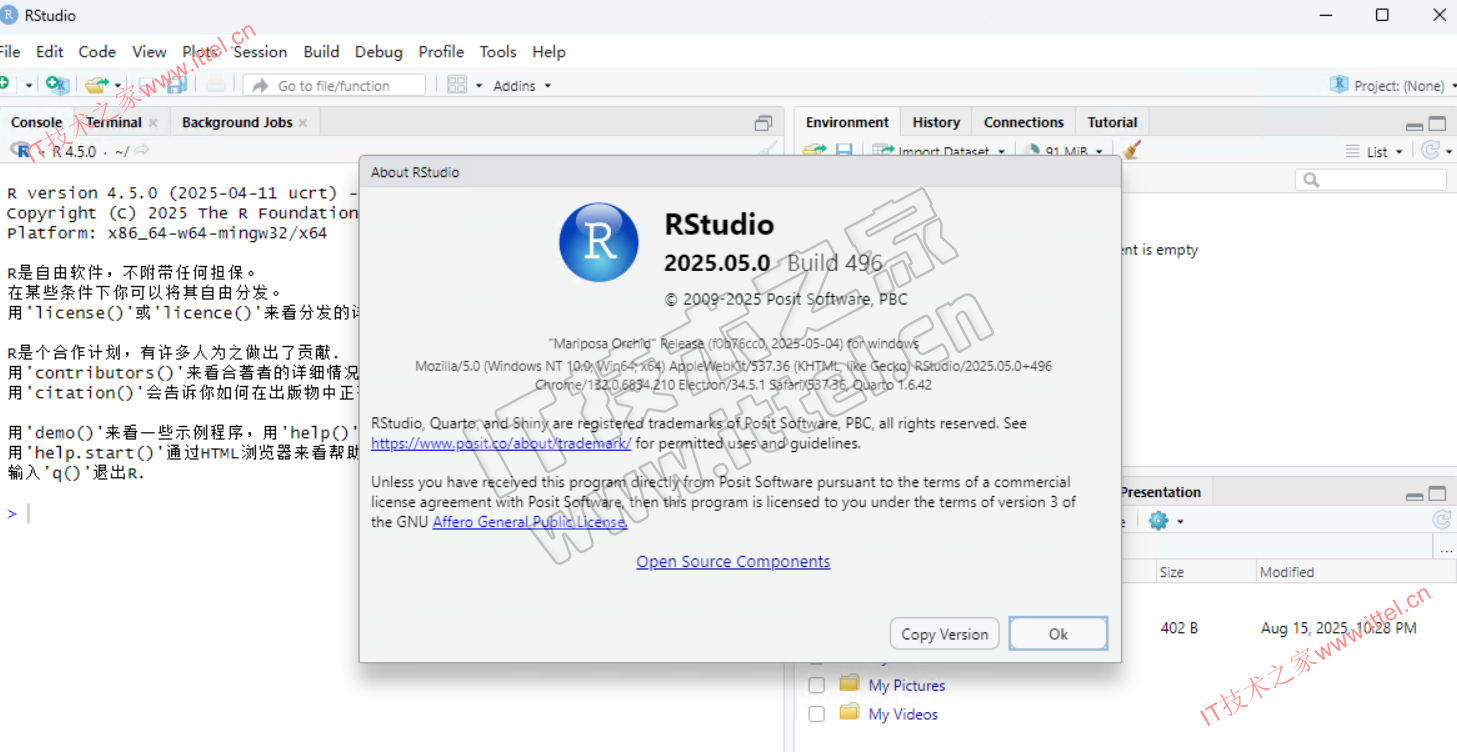Open the Help menu
1457x752 pixels.
549,52
